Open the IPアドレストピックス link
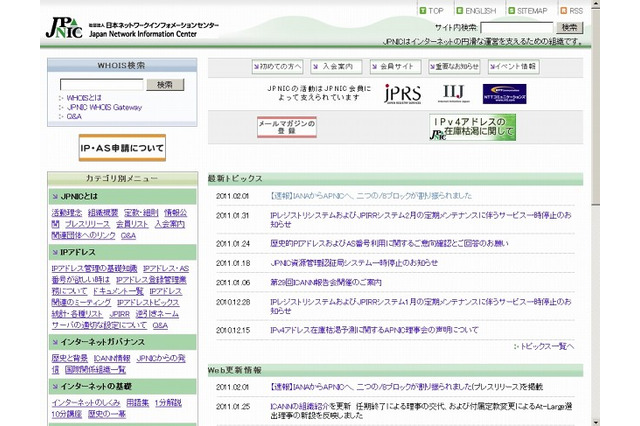Viewport: 640px width, 426px height. pyautogui.click(x=148, y=303)
